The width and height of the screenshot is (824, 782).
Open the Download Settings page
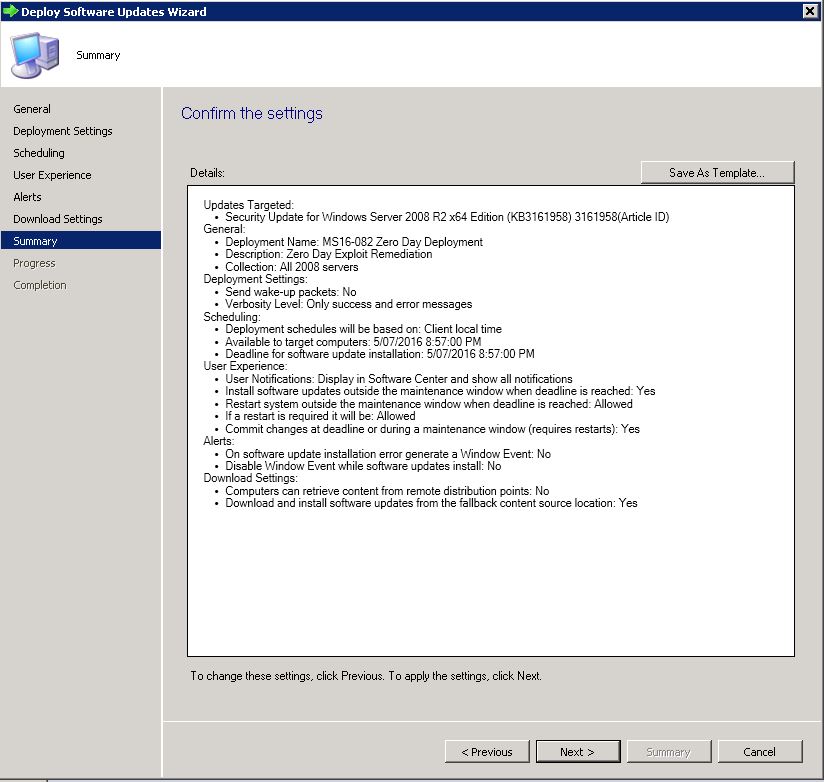coord(58,219)
